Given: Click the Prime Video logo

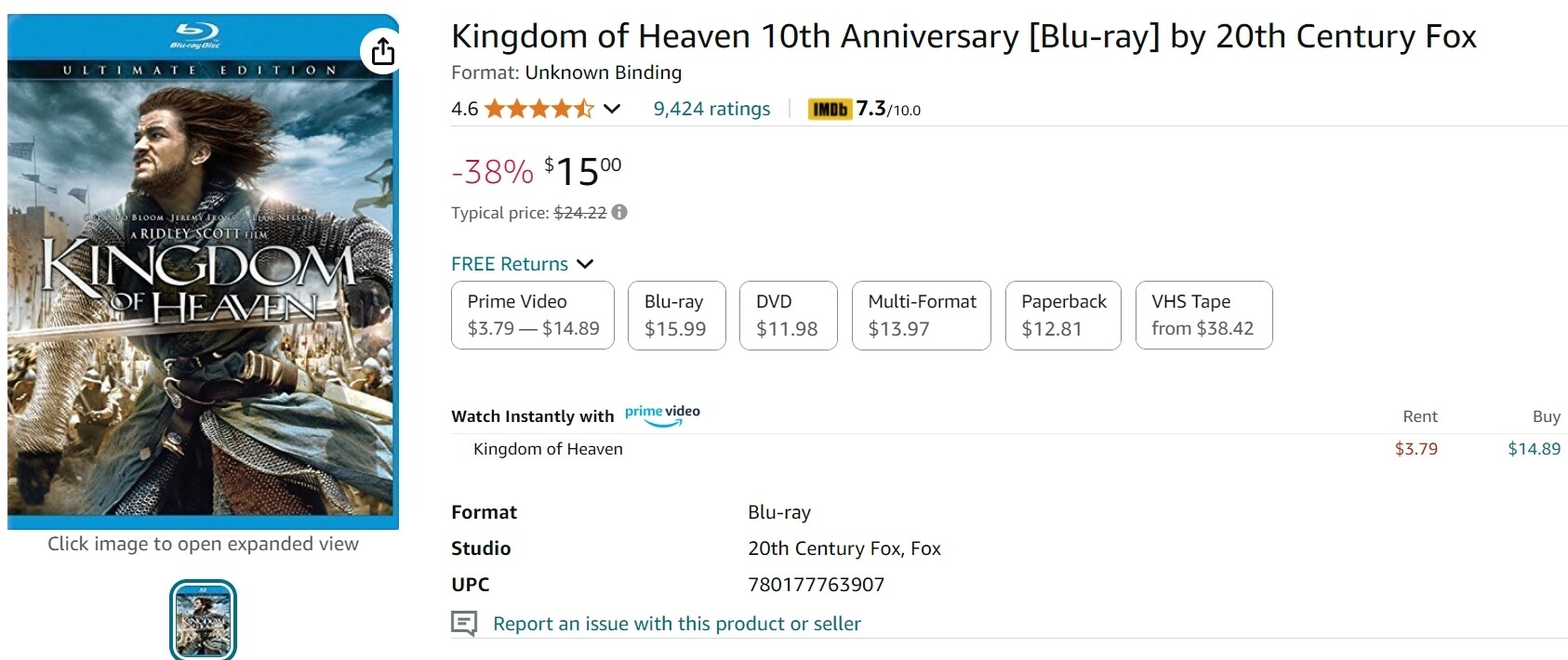Looking at the screenshot, I should (x=662, y=416).
